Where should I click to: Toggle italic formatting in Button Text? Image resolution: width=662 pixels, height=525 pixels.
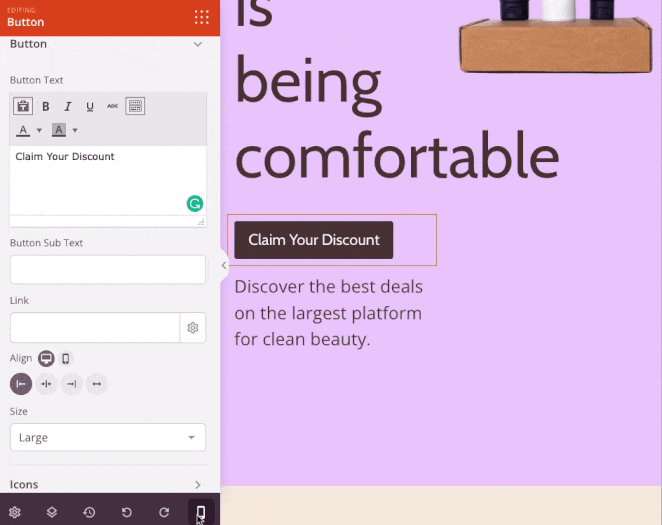tap(68, 106)
